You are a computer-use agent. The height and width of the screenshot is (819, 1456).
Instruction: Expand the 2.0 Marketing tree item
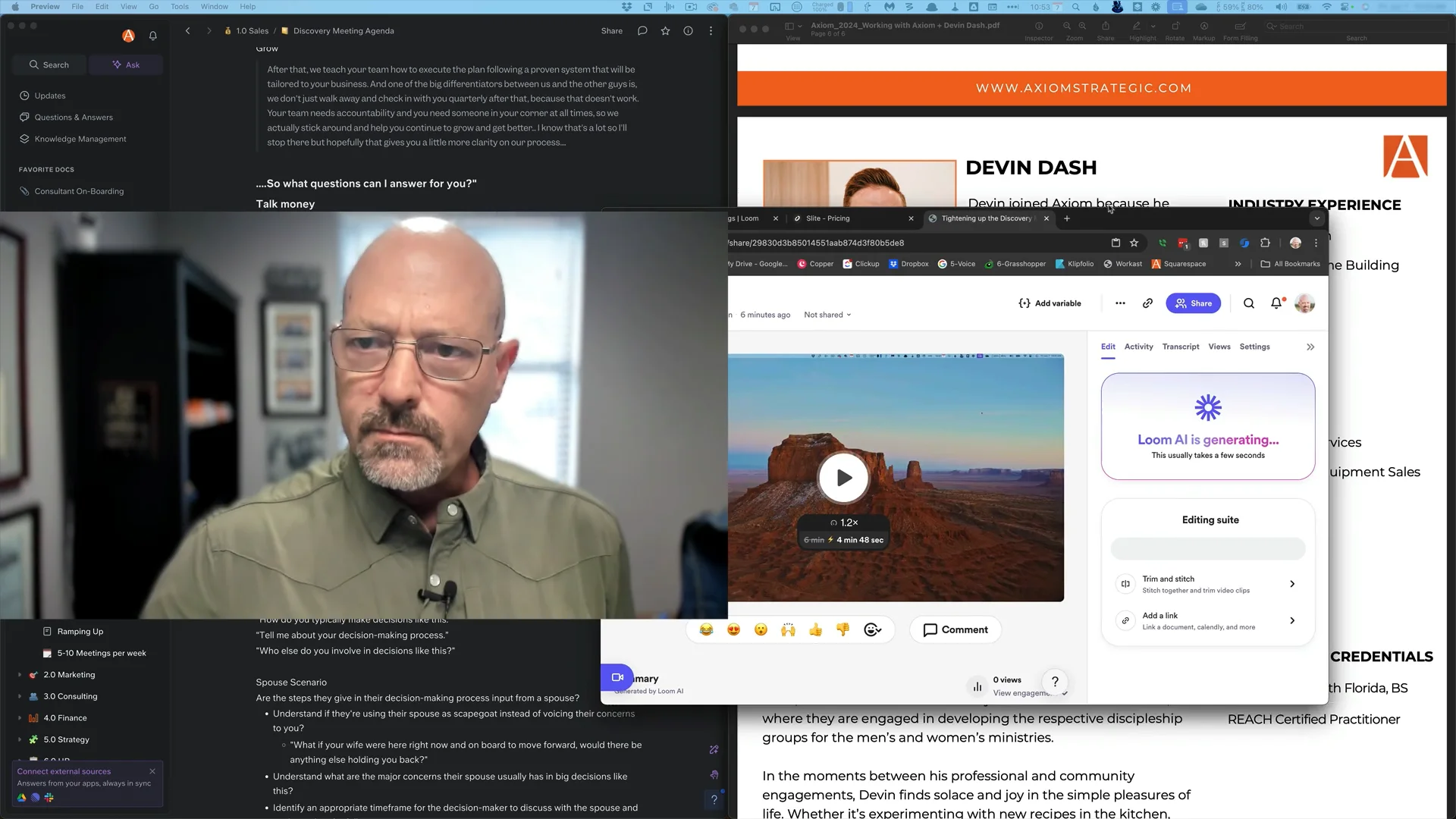[x=20, y=675]
